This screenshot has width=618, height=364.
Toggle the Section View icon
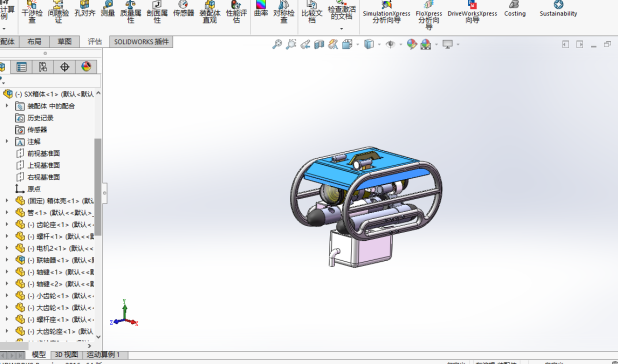tap(319, 44)
